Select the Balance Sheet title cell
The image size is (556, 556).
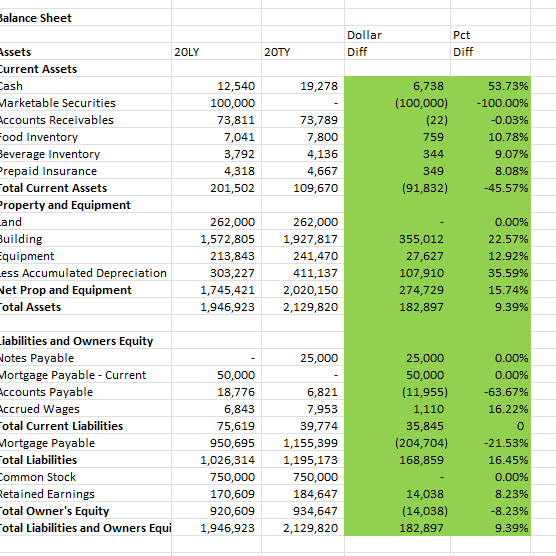85,17
